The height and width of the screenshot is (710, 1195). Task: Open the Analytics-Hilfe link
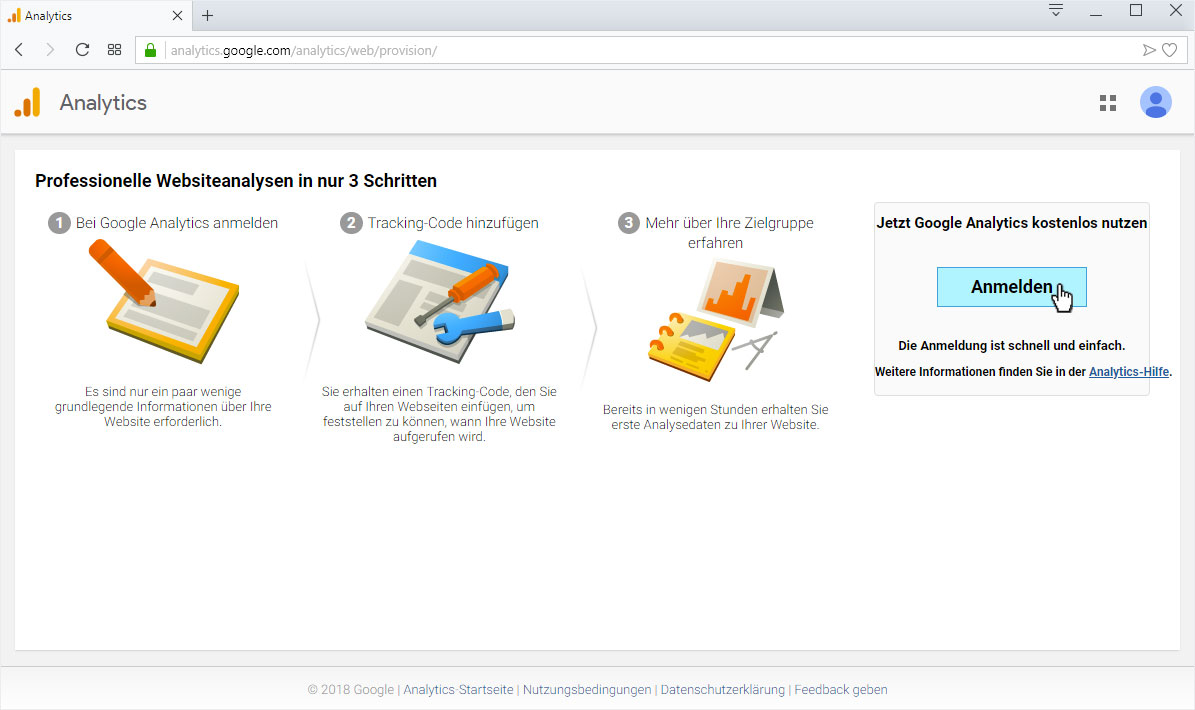1129,372
